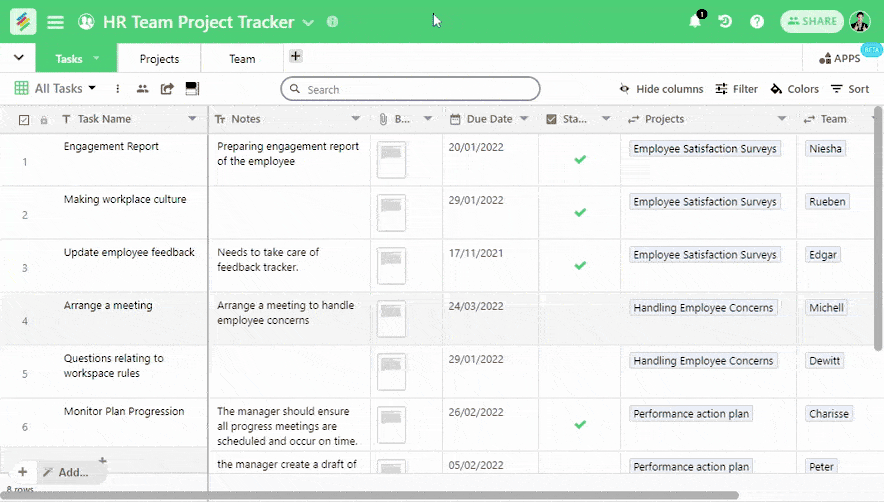The image size is (884, 502).
Task: Add a new table with plus icon
Action: coord(296,56)
